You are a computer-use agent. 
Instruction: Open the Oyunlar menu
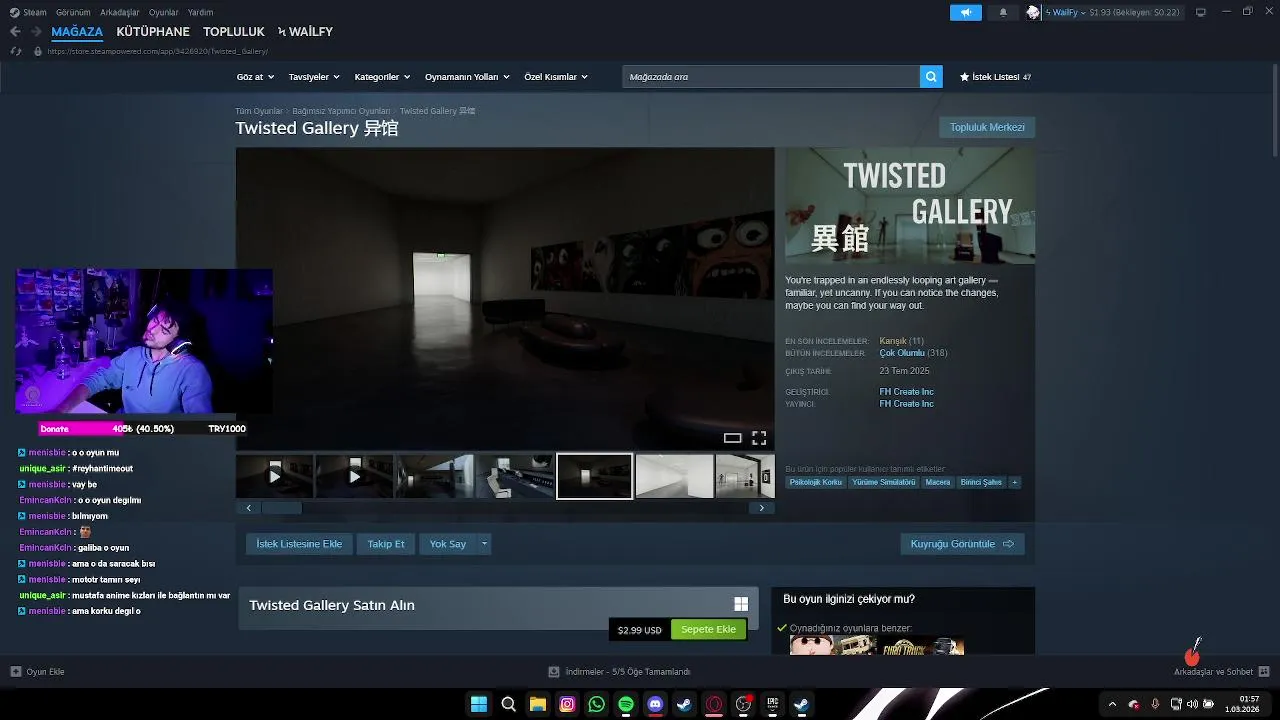pyautogui.click(x=164, y=12)
